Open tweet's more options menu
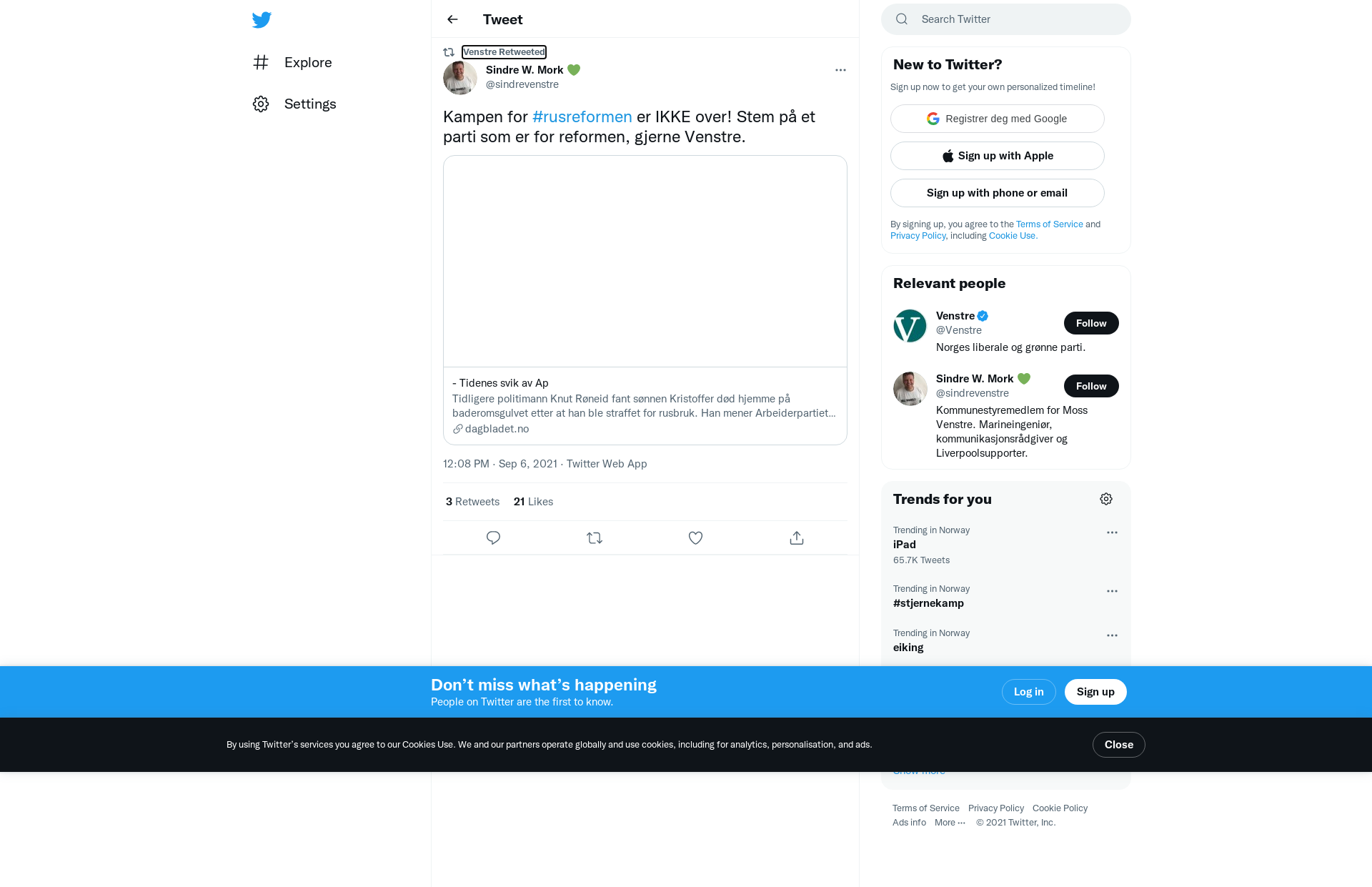1372x887 pixels. click(x=840, y=70)
